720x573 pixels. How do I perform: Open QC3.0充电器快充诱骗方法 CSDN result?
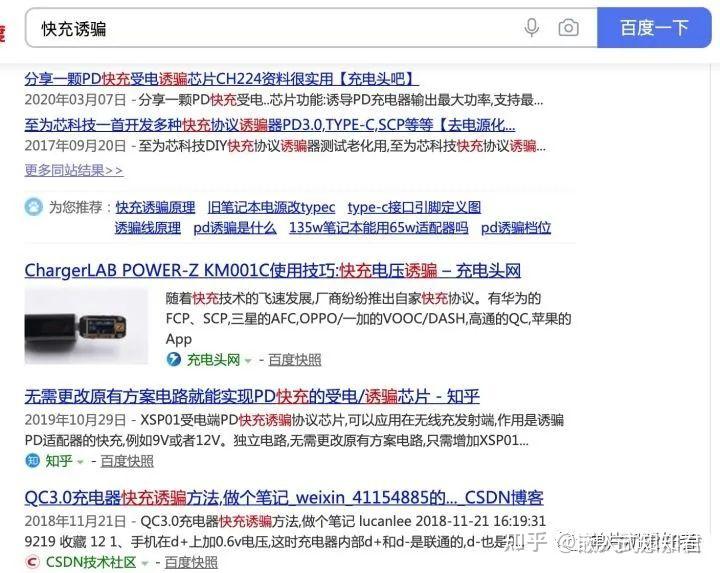pos(284,498)
